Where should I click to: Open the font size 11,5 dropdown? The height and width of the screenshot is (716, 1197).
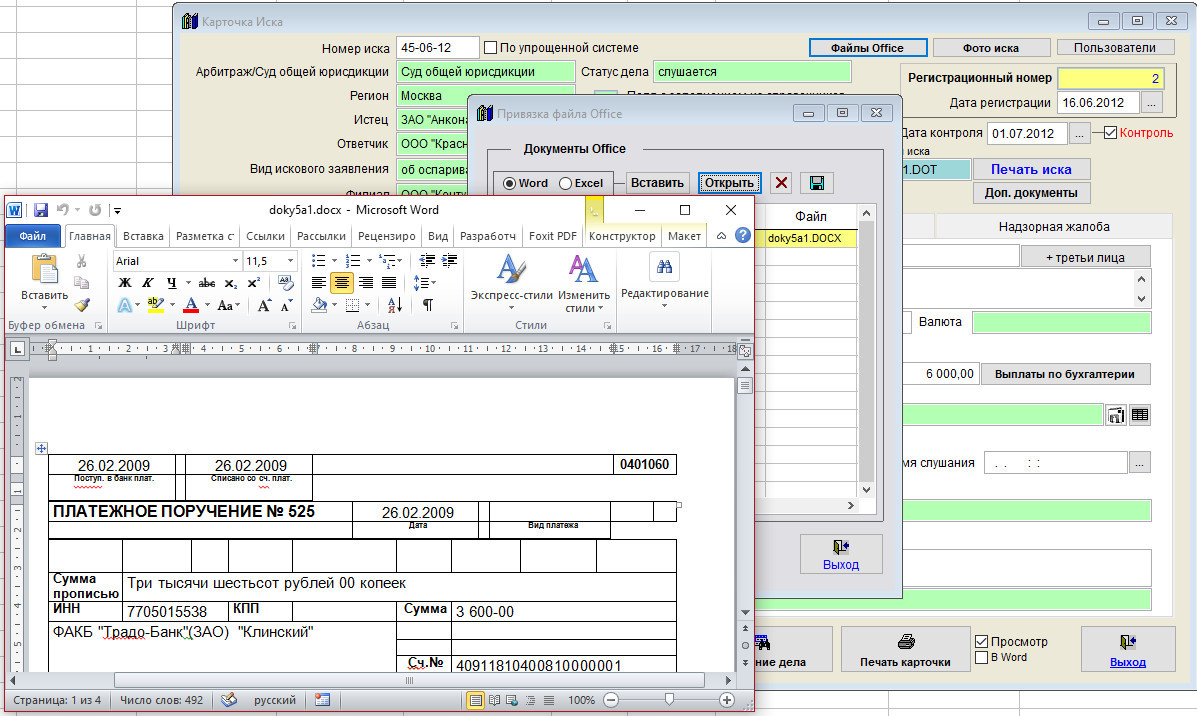pyautogui.click(x=291, y=261)
